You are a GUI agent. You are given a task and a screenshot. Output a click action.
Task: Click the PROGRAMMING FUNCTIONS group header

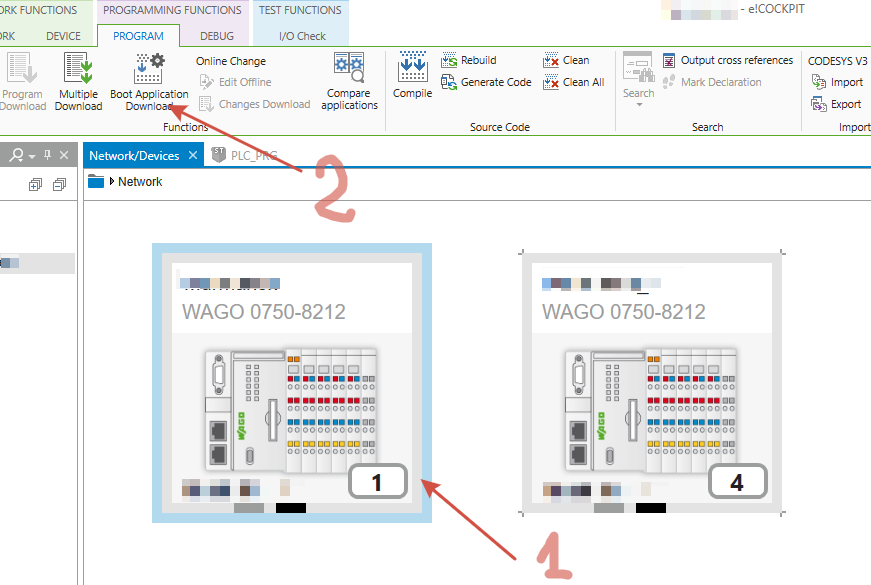point(172,10)
